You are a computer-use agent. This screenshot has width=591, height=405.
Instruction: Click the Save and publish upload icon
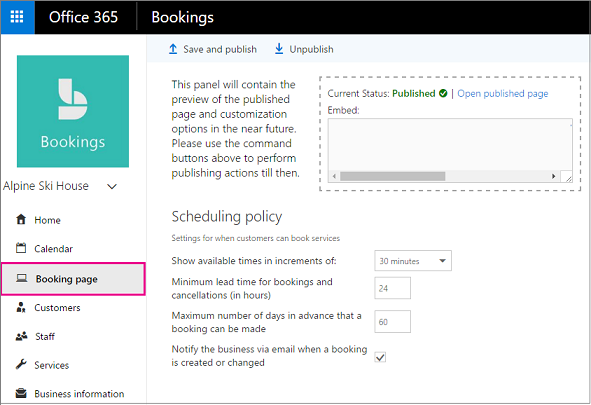(173, 49)
